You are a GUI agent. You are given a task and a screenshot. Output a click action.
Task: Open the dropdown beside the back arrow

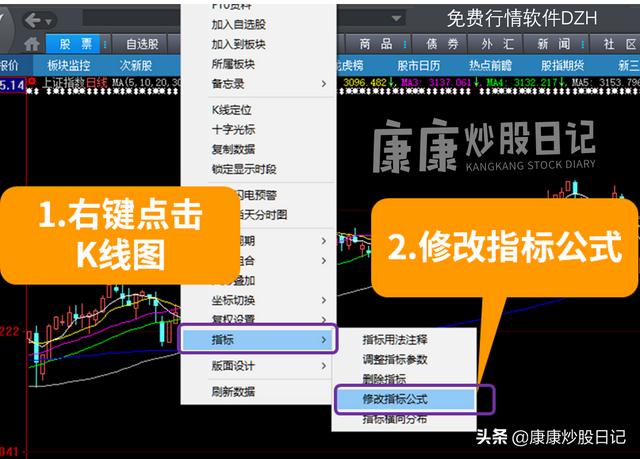tap(49, 21)
